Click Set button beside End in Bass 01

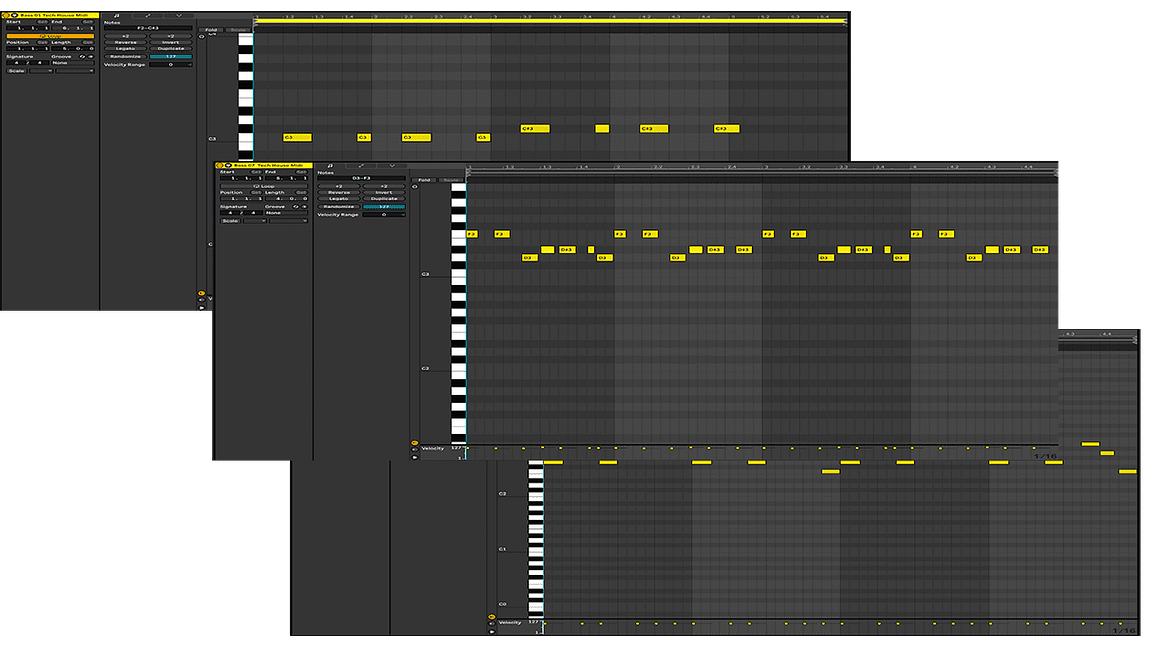88,22
